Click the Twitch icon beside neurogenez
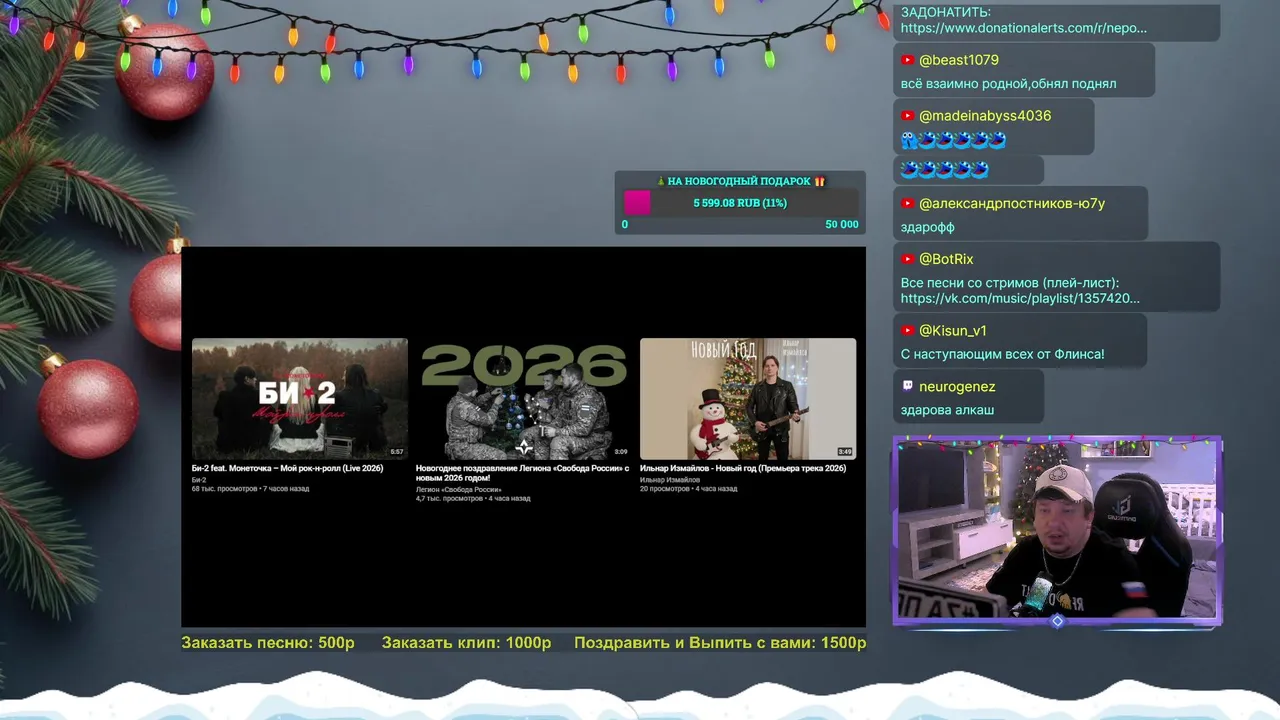The height and width of the screenshot is (720, 1280). click(907, 386)
